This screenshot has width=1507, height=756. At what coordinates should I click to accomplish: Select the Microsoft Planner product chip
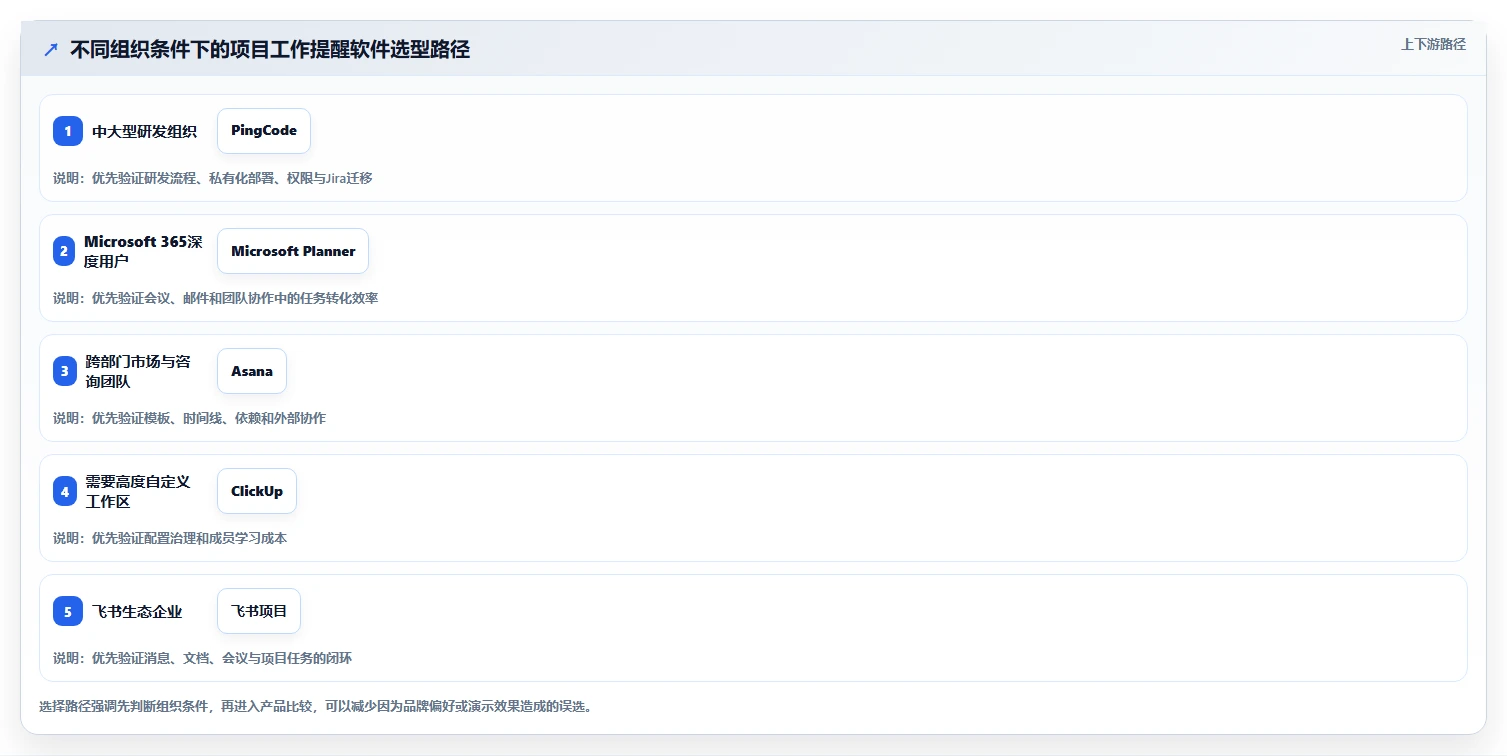[x=293, y=251]
